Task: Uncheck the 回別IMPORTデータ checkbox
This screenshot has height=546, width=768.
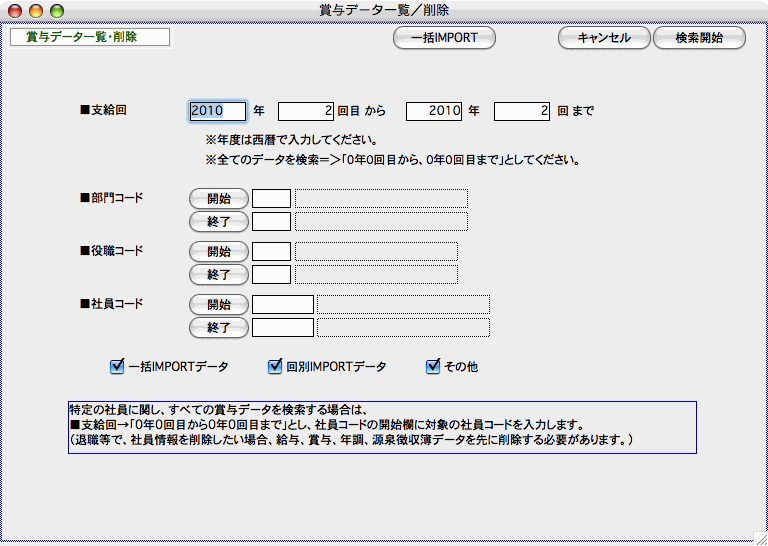Action: [x=276, y=367]
